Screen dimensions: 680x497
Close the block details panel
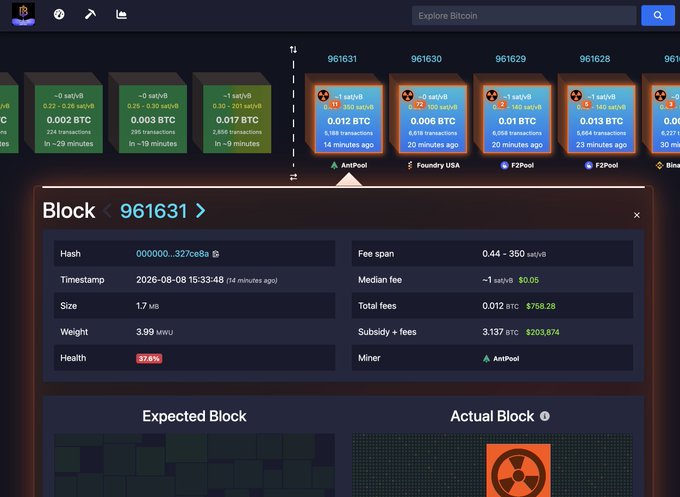pyautogui.click(x=637, y=215)
